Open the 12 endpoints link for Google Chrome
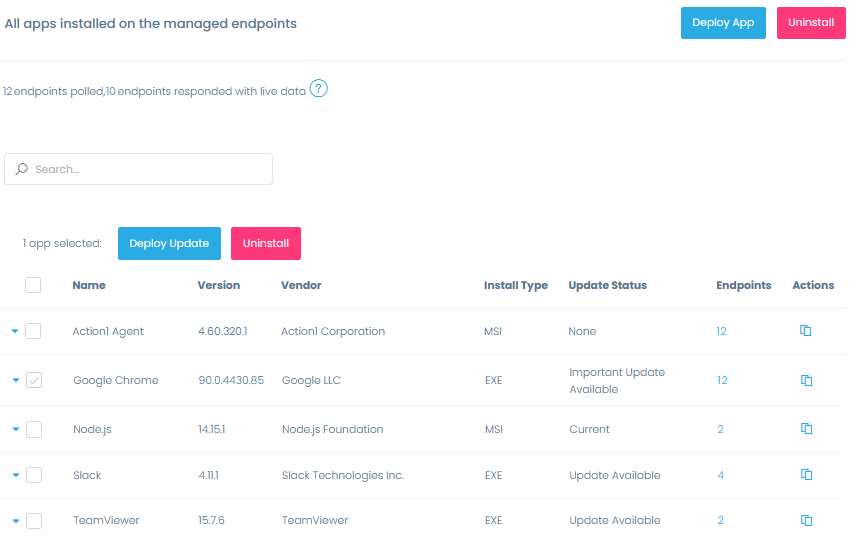Viewport: 857px width, 540px height. coord(723,380)
